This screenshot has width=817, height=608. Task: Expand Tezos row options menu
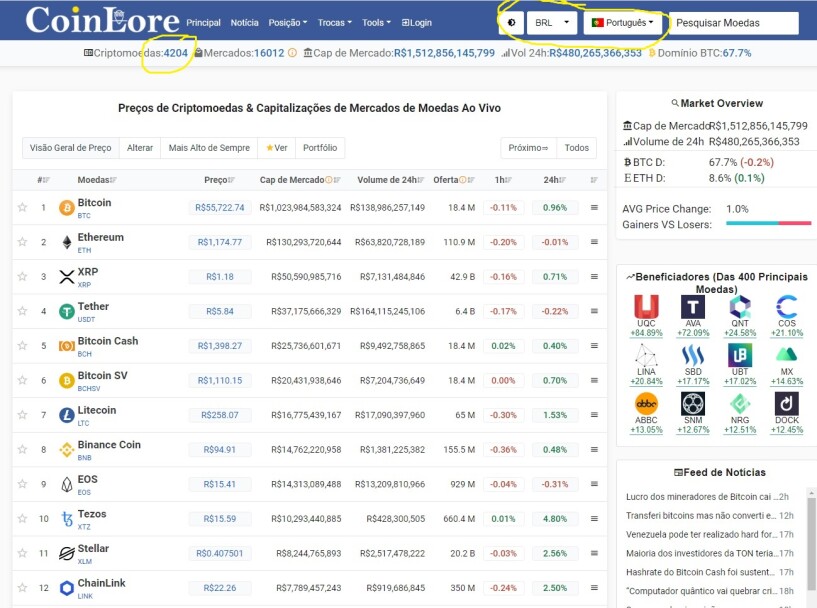click(x=594, y=518)
